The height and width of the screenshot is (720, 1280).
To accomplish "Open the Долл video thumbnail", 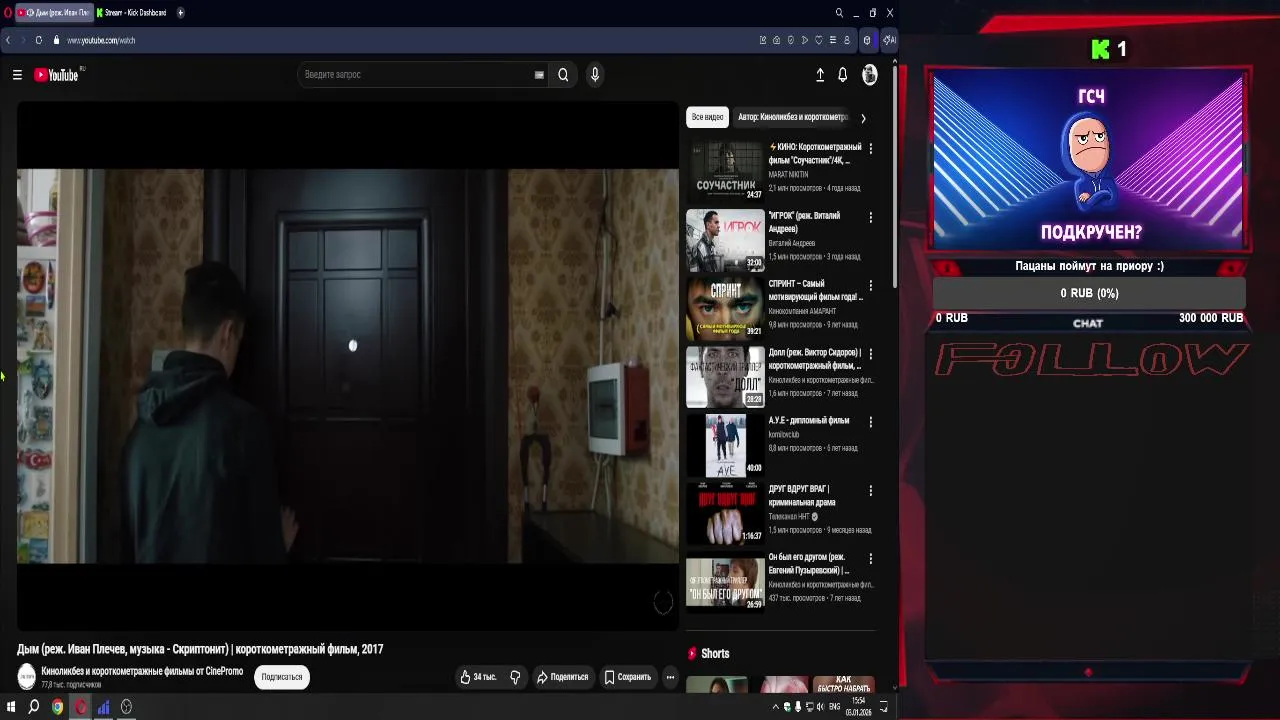I will pos(725,377).
